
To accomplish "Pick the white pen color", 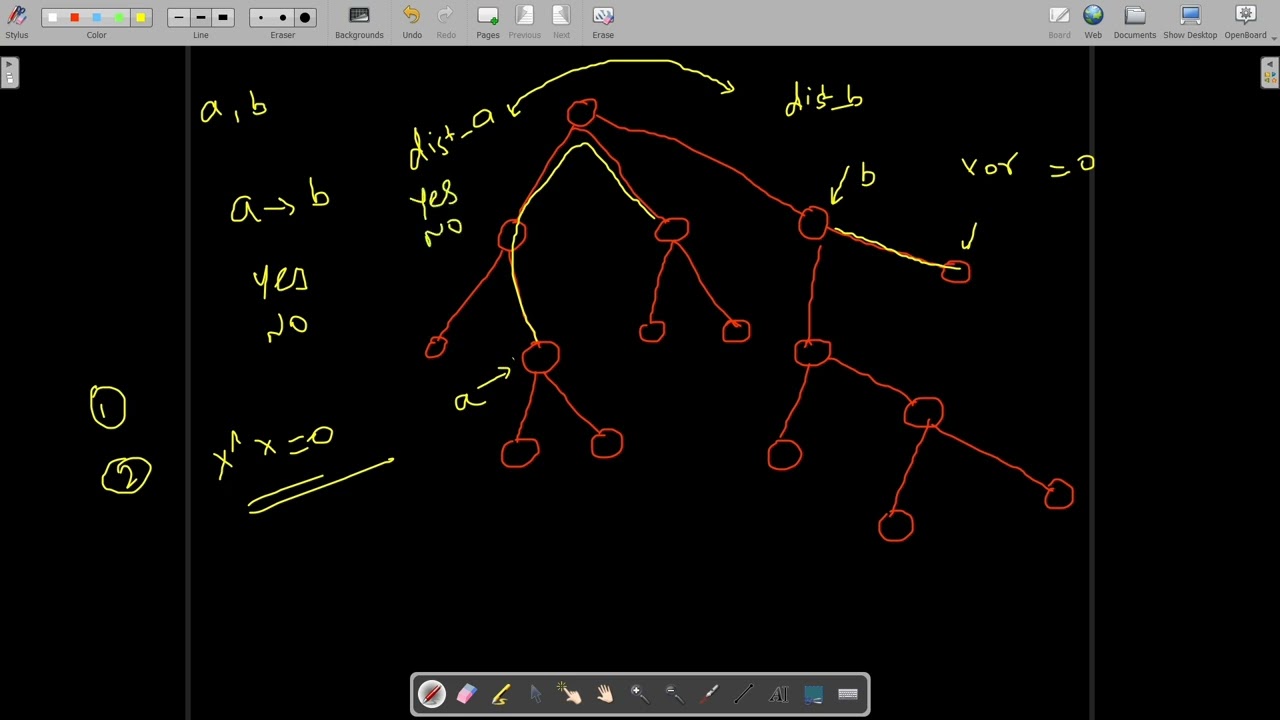I will pyautogui.click(x=52, y=17).
